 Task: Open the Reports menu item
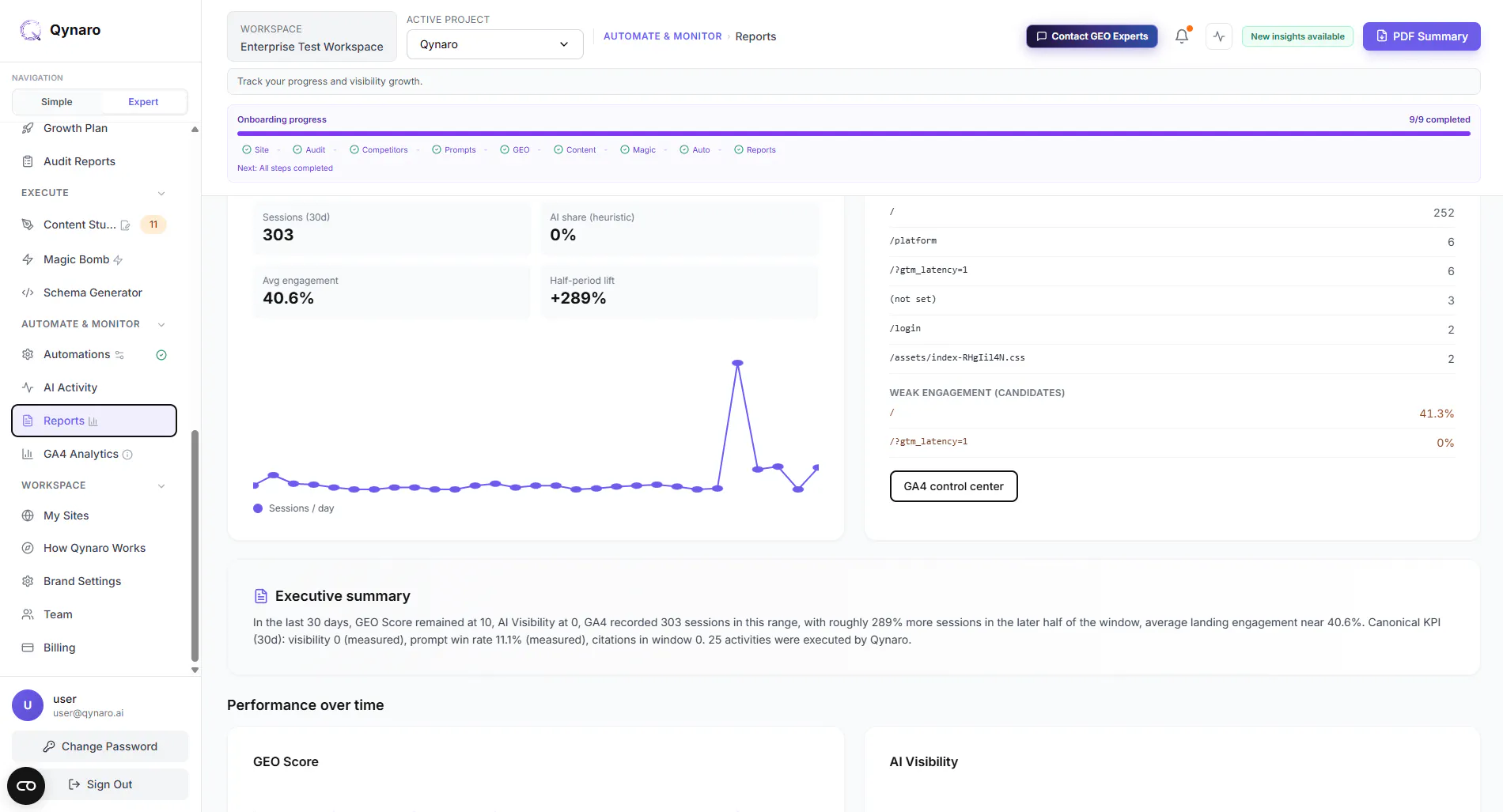(94, 421)
